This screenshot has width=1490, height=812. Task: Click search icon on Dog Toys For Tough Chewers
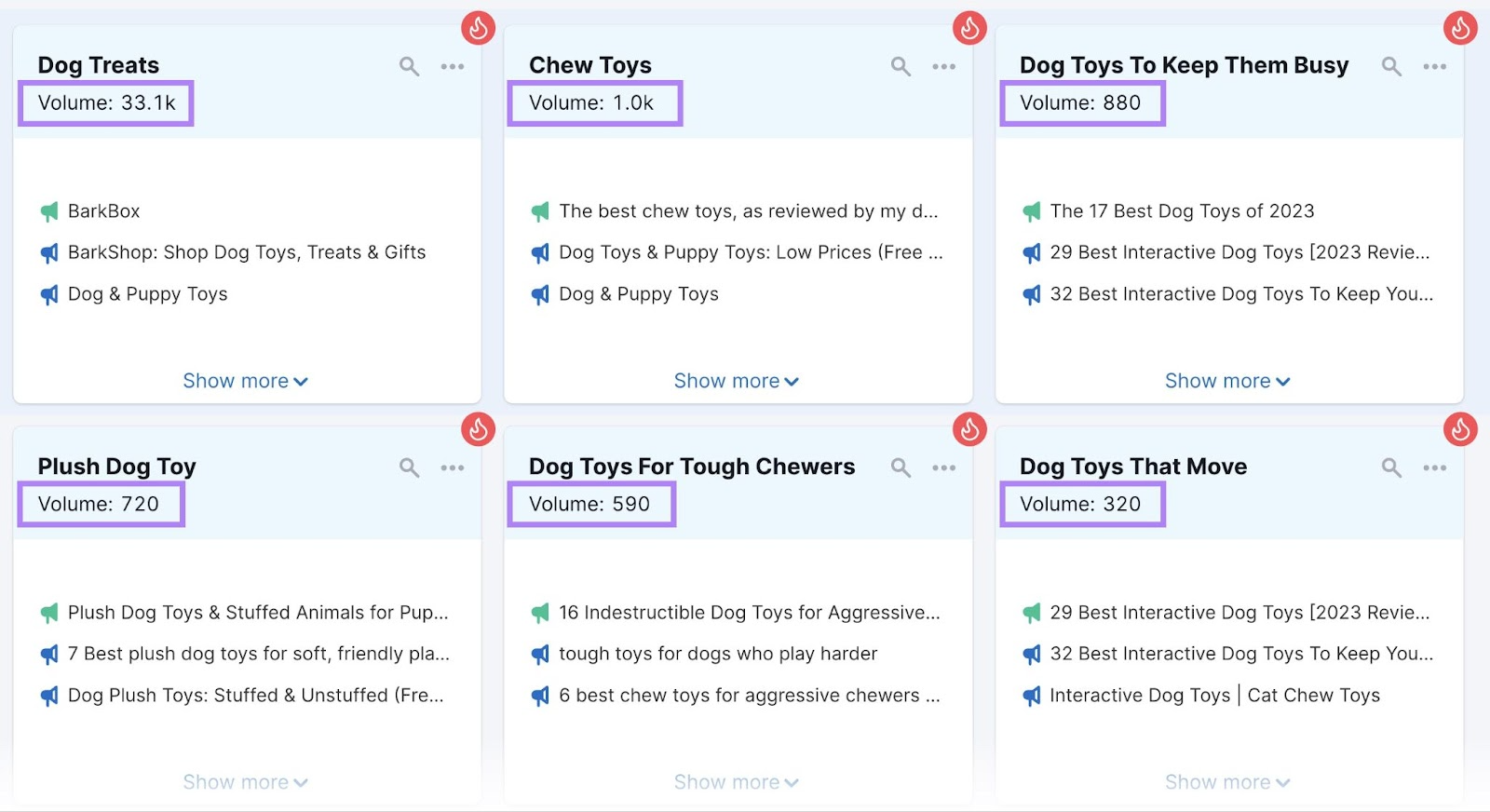pos(901,467)
